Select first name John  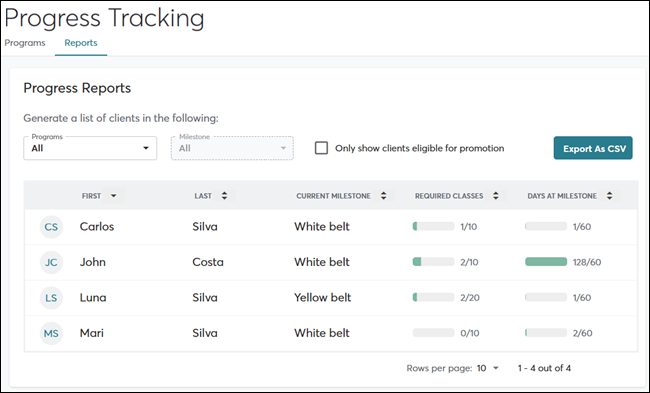point(92,262)
